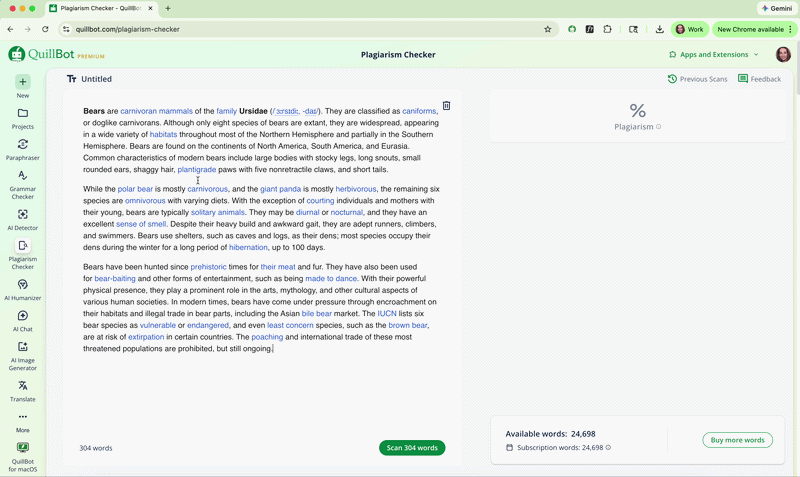Click the Subscription words info icon
This screenshot has height=477, width=800.
[x=608, y=447]
